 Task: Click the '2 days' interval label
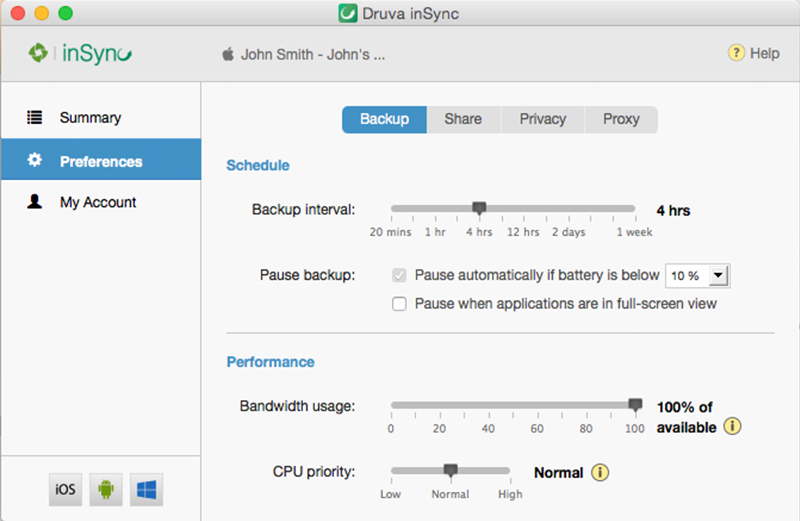click(568, 232)
